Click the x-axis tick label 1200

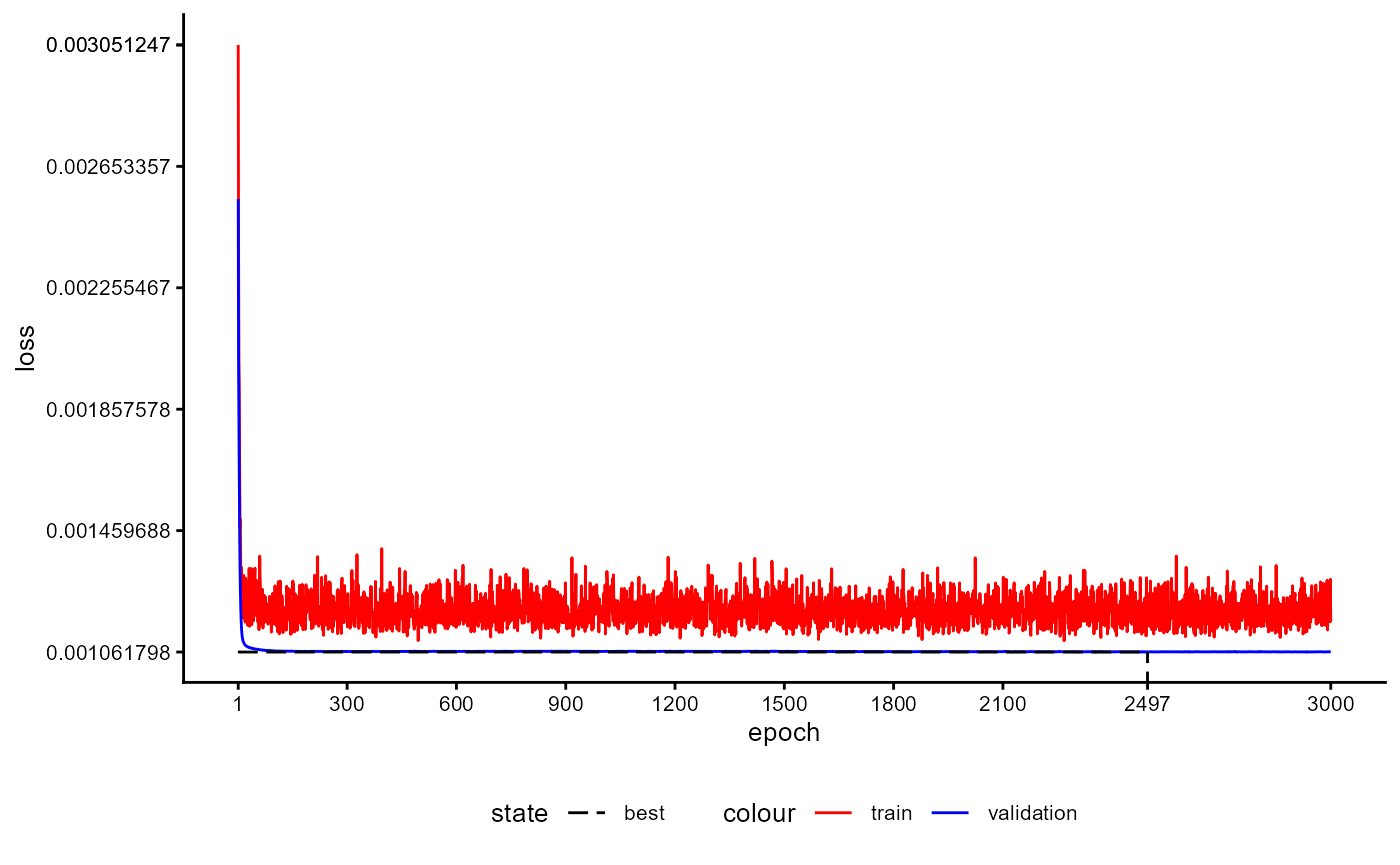pyautogui.click(x=675, y=704)
